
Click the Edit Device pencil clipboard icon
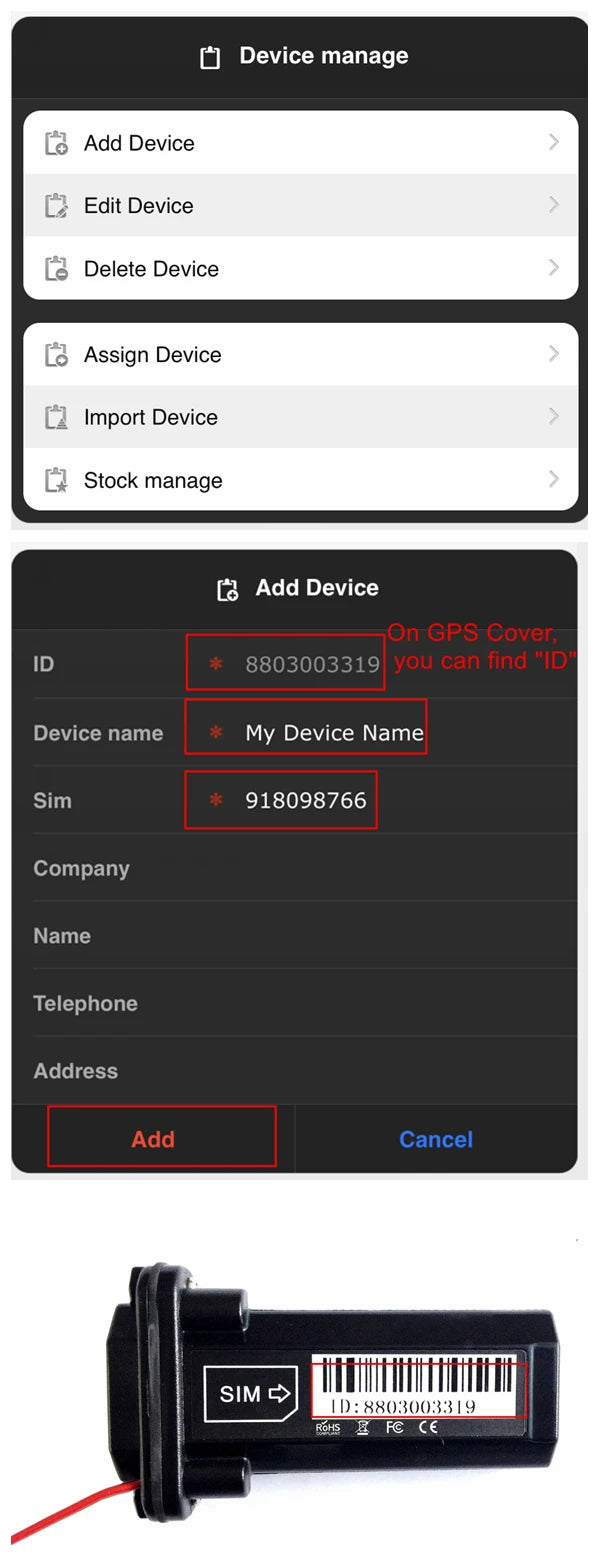click(x=56, y=206)
